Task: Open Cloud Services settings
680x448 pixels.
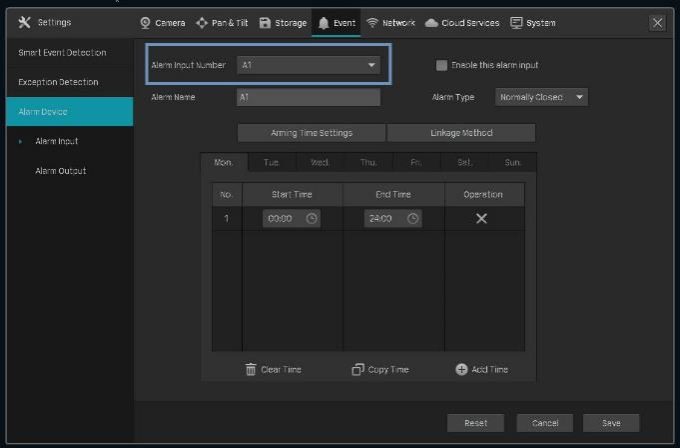Action: [462, 22]
